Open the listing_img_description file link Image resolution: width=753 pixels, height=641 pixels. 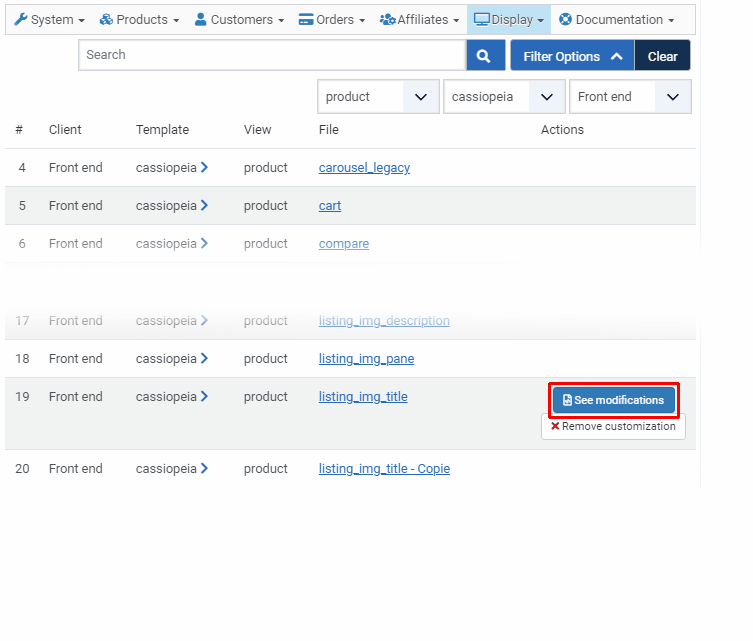tap(384, 320)
